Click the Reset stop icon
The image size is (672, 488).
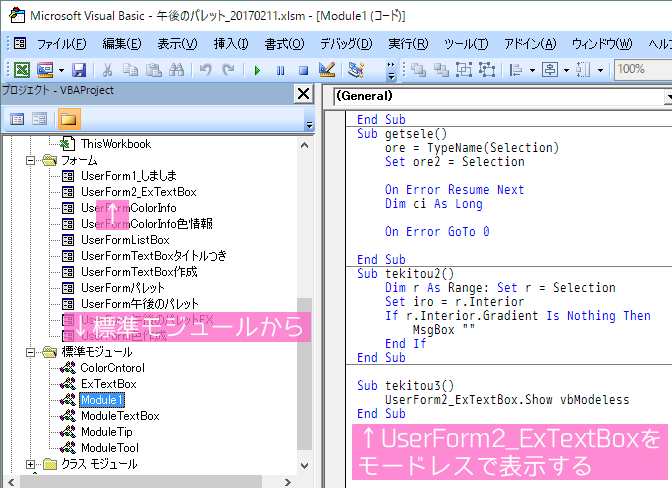click(x=303, y=70)
